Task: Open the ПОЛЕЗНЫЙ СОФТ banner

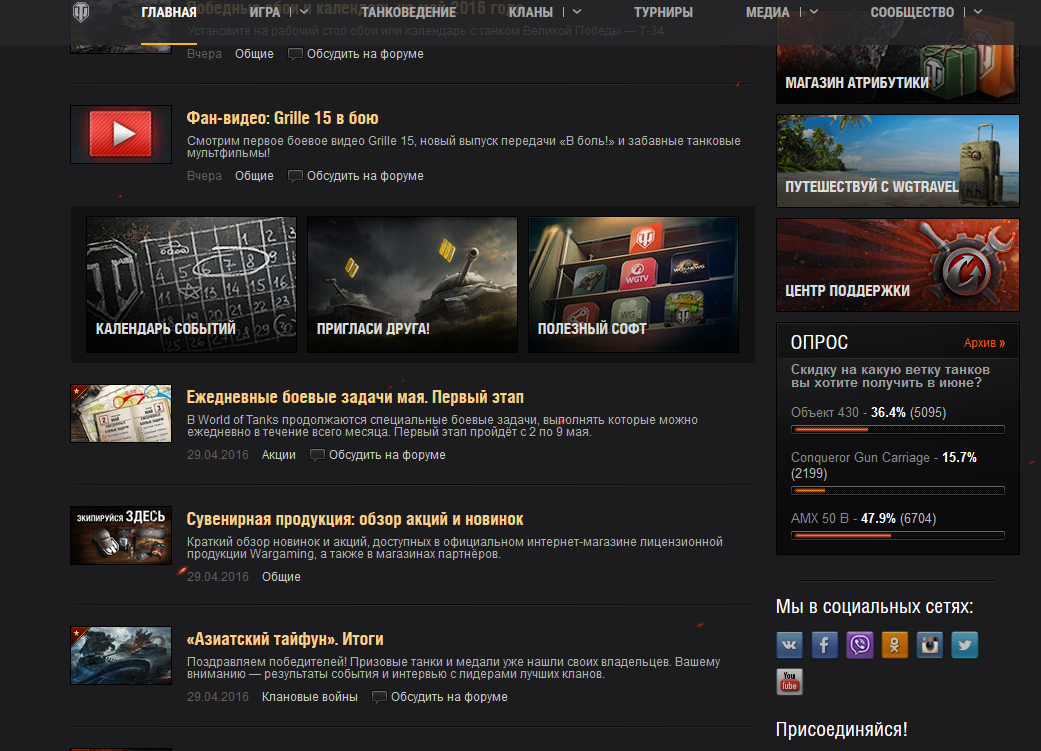Action: coord(633,284)
